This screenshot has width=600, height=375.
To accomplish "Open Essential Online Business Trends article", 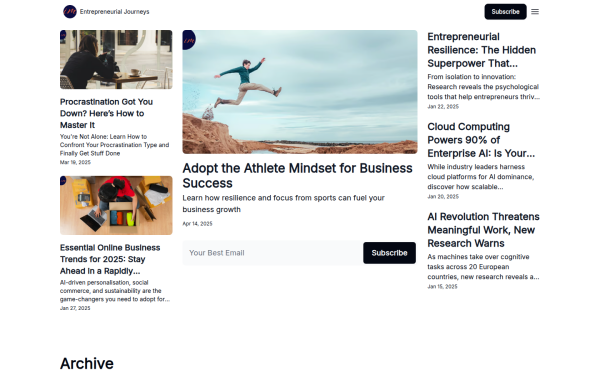I will coord(110,259).
